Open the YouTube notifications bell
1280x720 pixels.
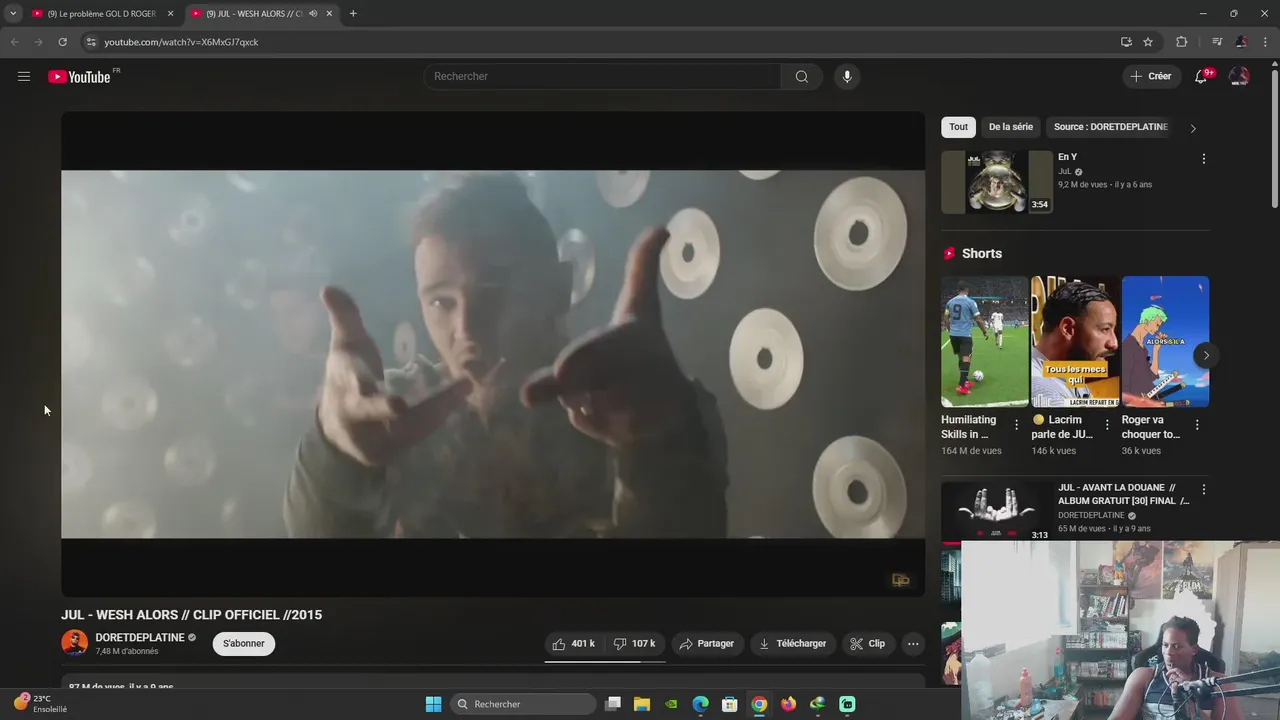pos(1202,76)
